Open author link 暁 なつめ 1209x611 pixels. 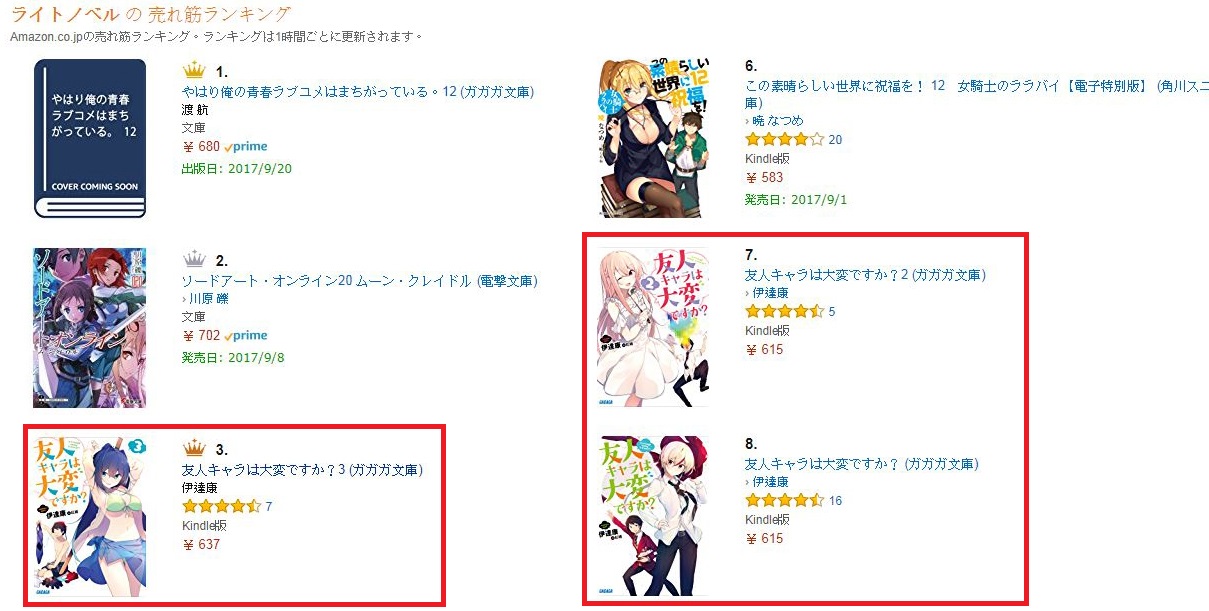coord(778,120)
